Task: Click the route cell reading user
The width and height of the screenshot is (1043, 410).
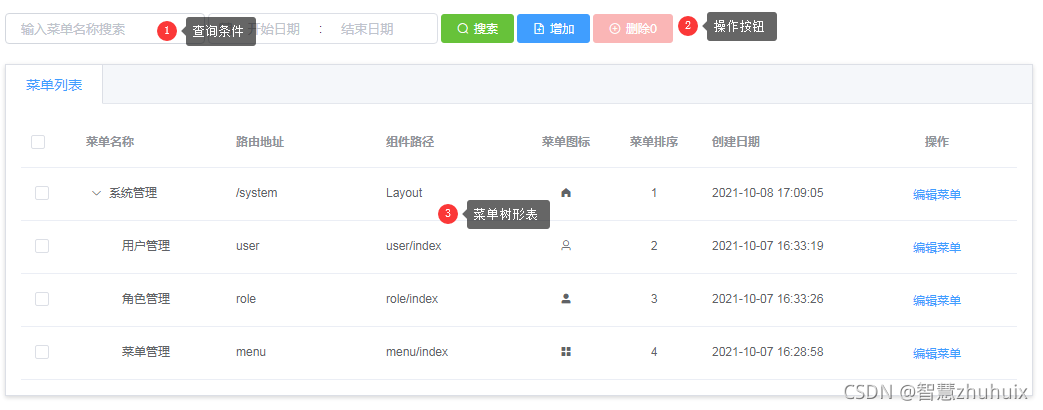Action: point(247,246)
